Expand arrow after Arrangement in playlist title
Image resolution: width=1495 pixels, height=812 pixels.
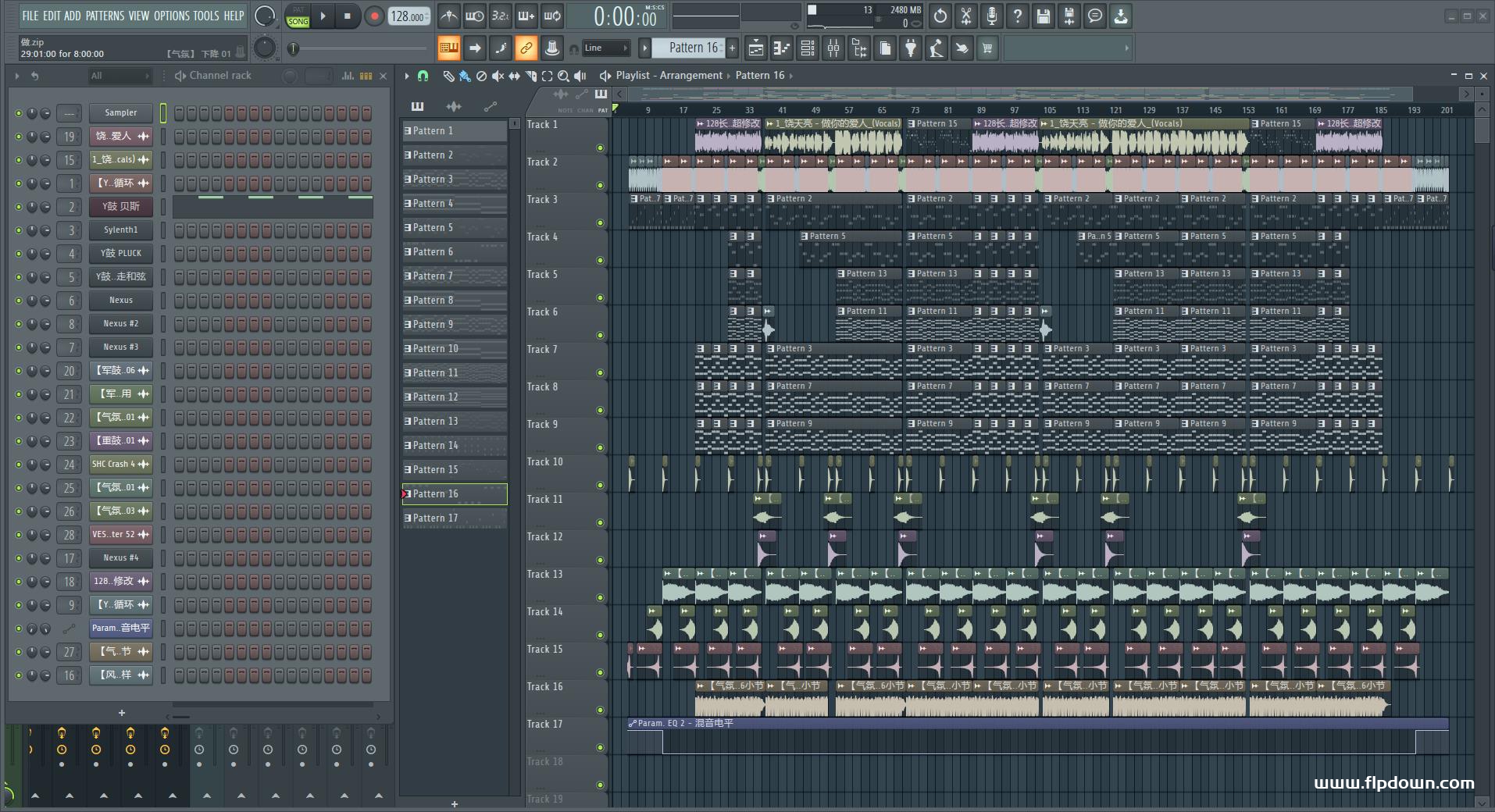(x=728, y=76)
